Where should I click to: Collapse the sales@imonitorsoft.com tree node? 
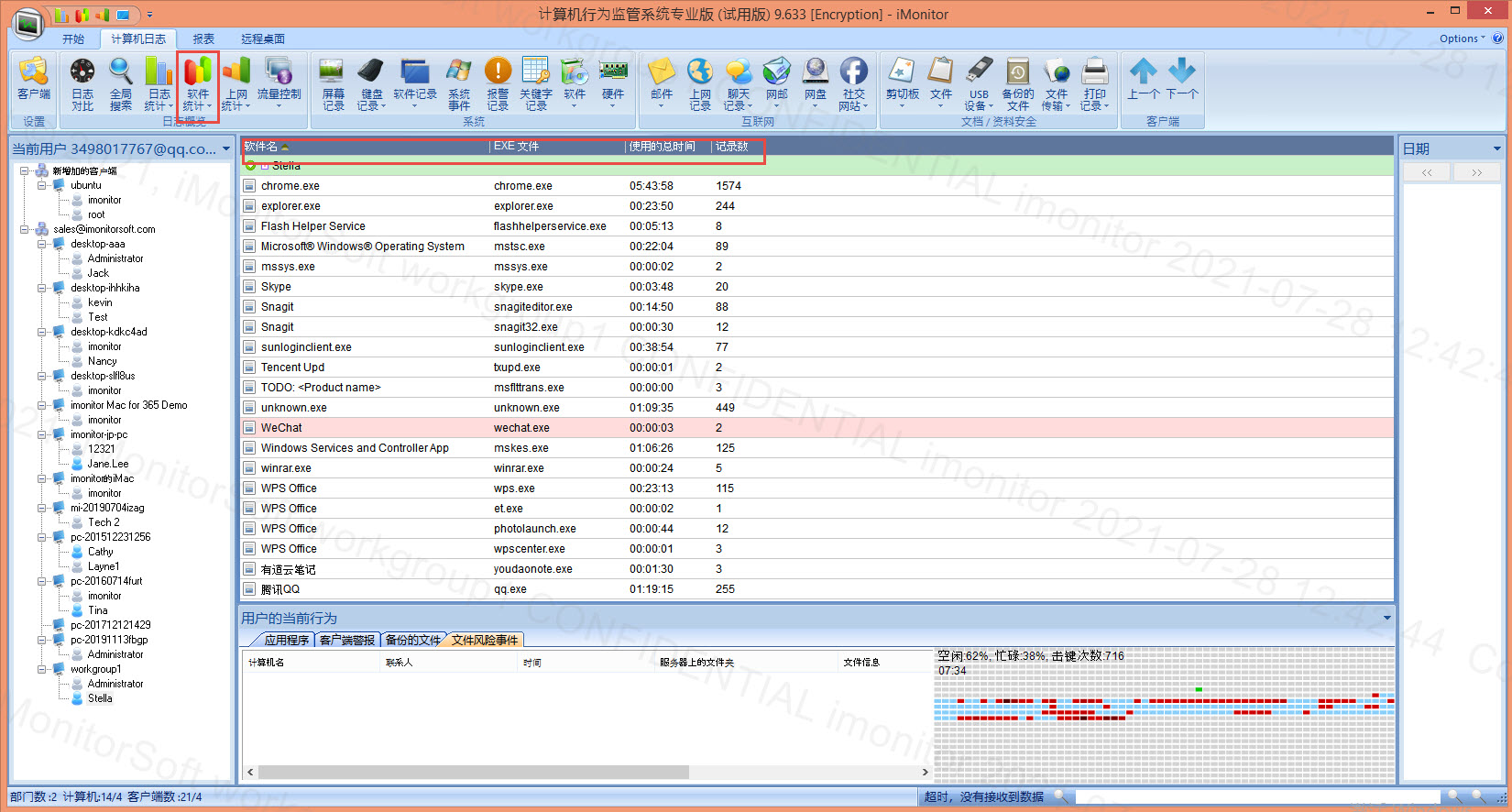click(25, 229)
